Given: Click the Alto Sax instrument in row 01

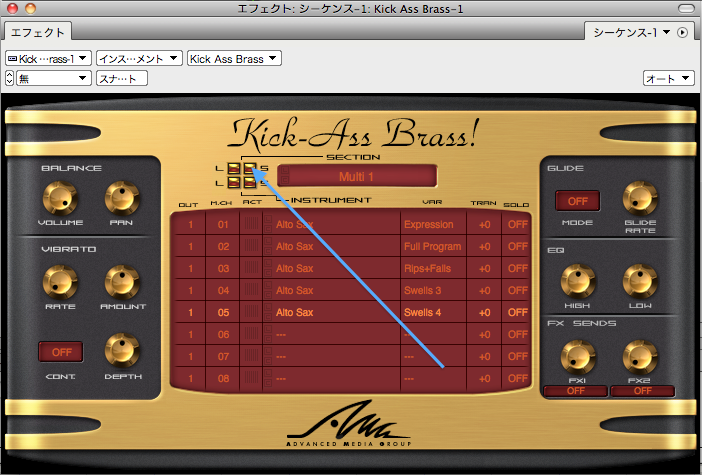Looking at the screenshot, I should click(x=294, y=224).
